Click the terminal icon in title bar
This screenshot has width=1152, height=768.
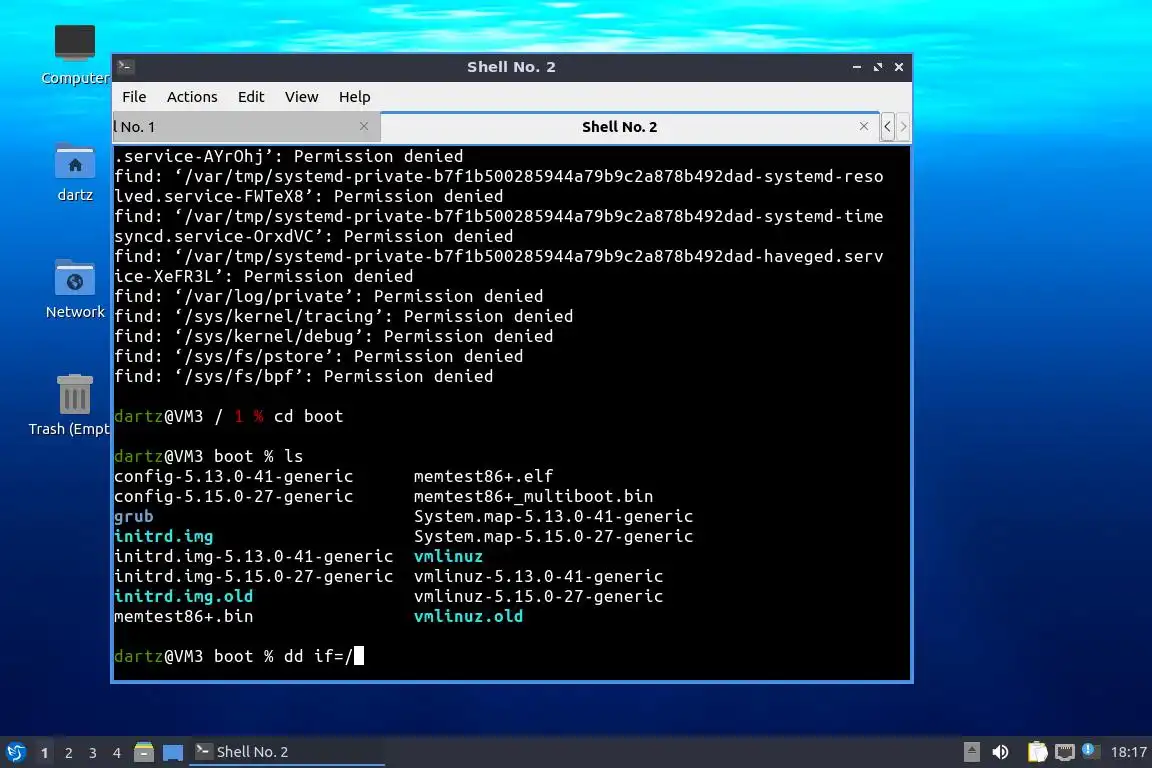tap(125, 67)
